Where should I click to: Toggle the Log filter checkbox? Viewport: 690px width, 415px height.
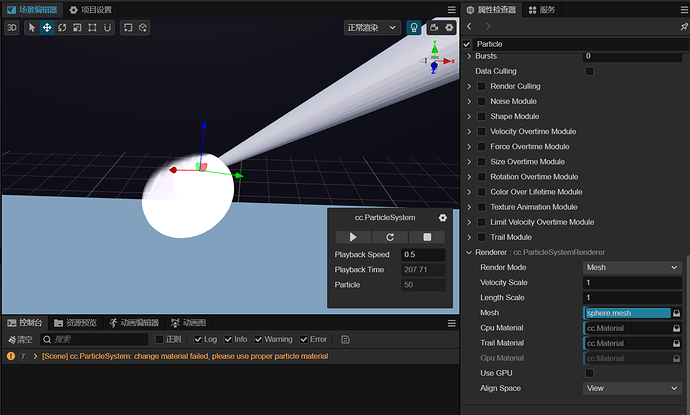click(x=198, y=339)
